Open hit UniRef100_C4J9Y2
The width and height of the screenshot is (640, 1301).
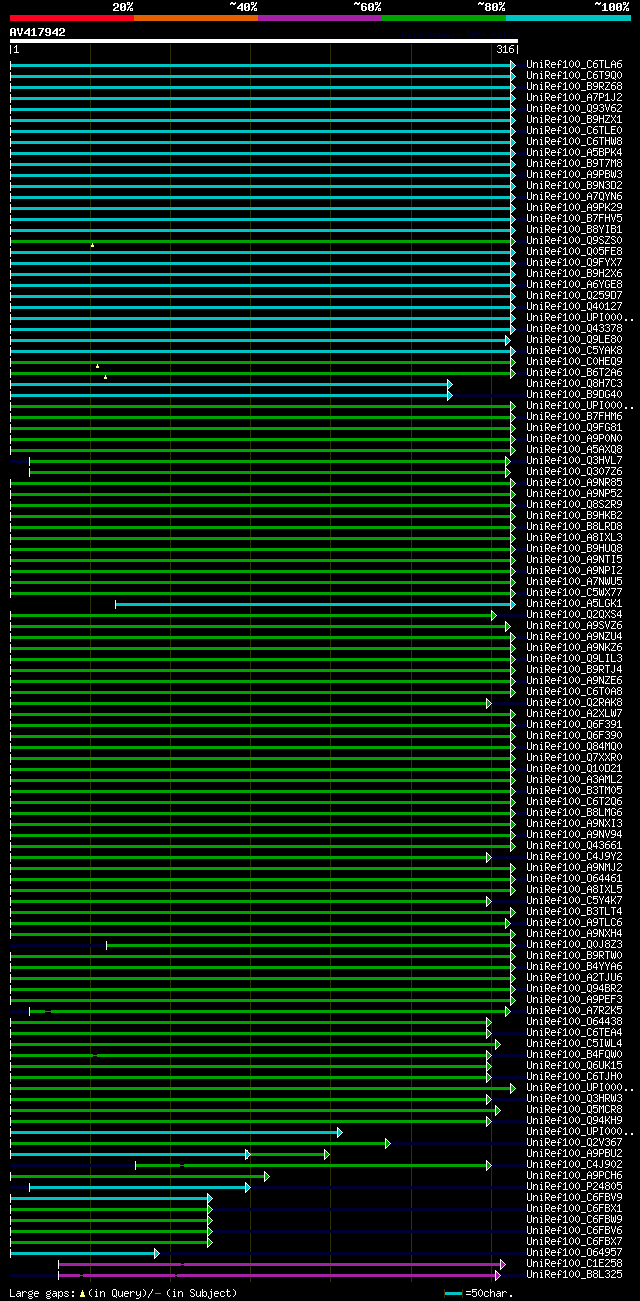[574, 856]
